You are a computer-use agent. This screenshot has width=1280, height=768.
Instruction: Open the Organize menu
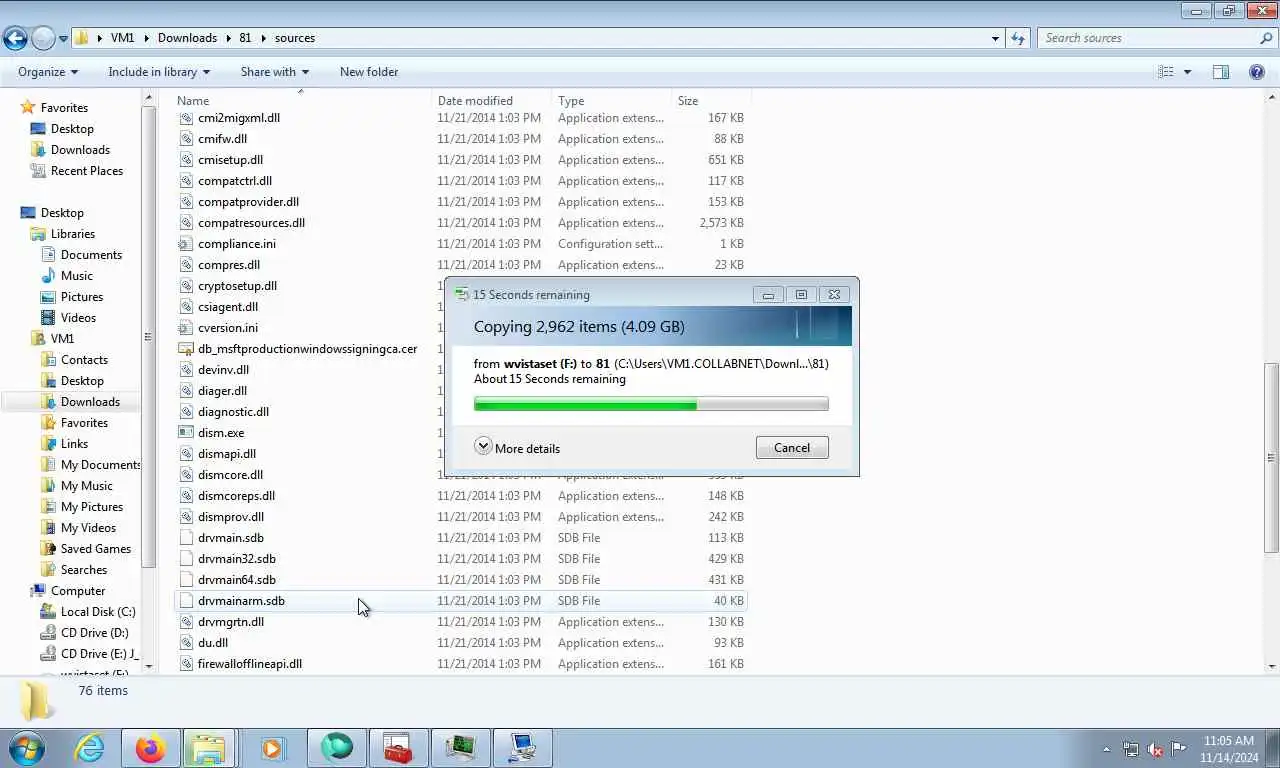tap(48, 72)
